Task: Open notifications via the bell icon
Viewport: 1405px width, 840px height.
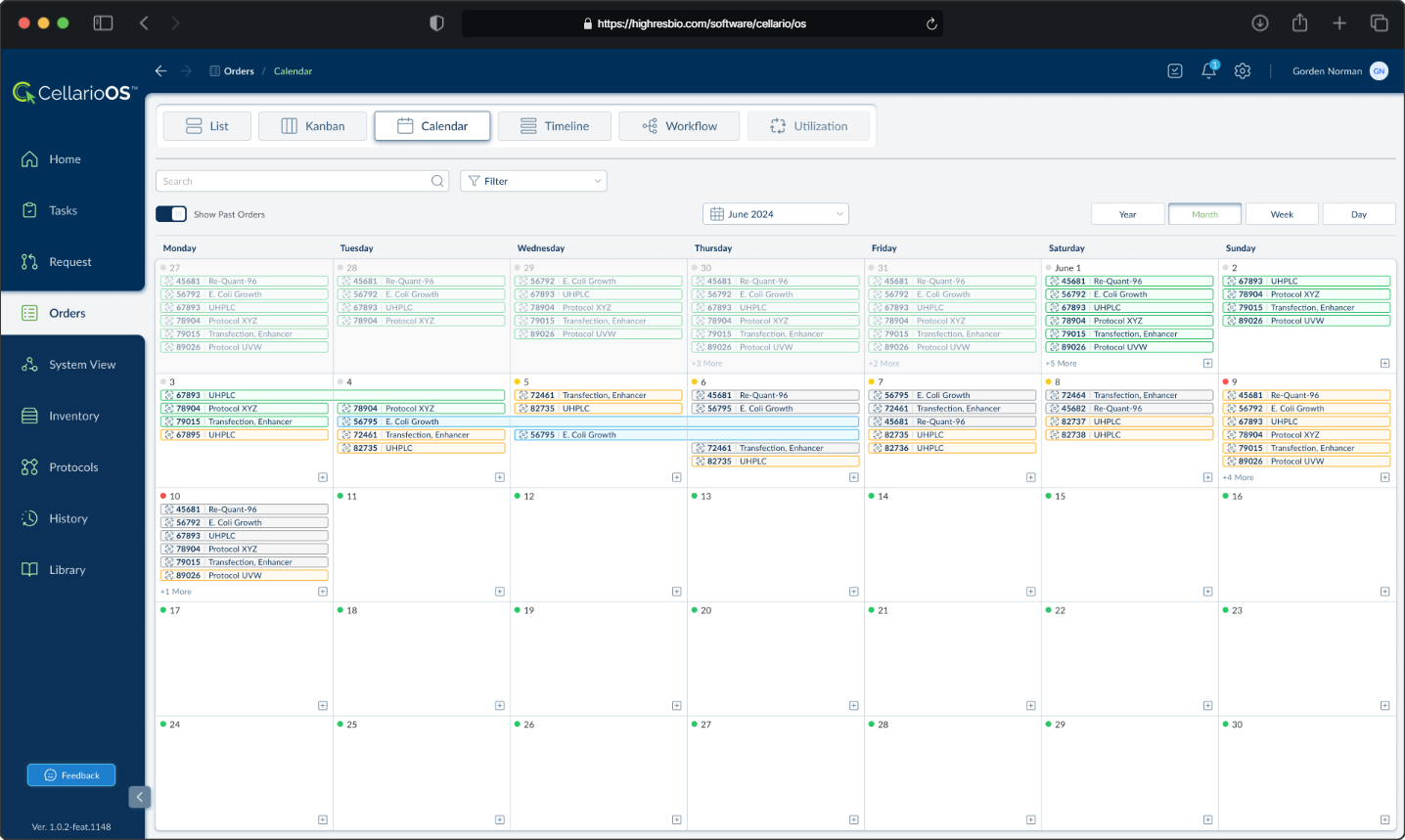Action: coord(1207,70)
